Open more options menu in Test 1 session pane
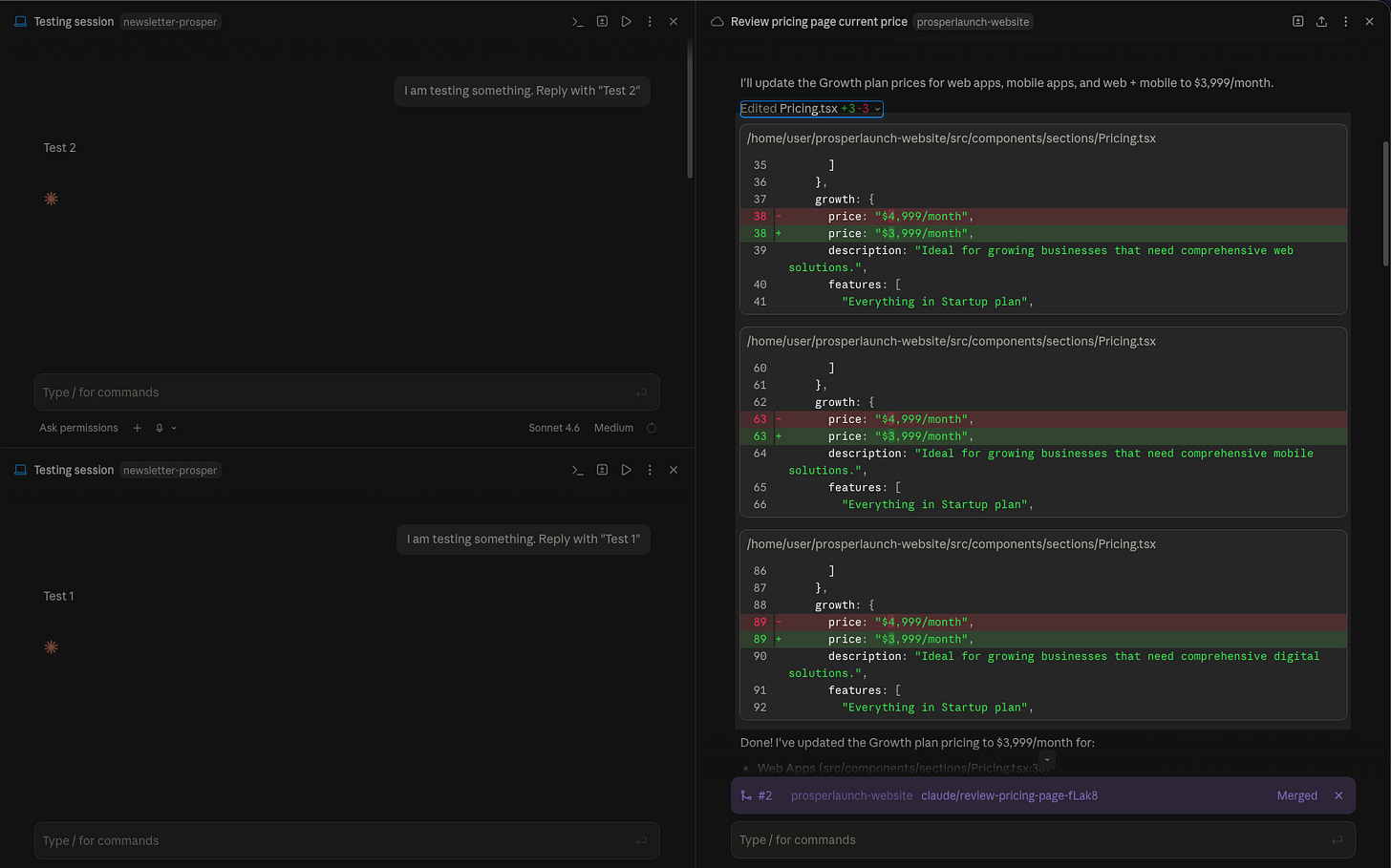 650,470
